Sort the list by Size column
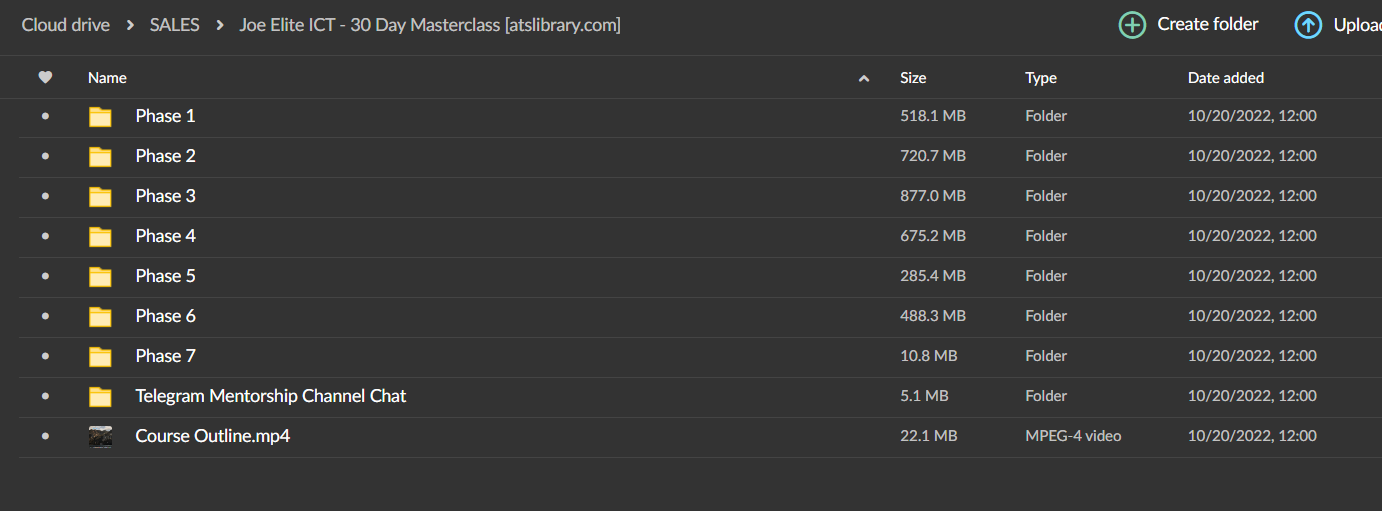 (913, 78)
